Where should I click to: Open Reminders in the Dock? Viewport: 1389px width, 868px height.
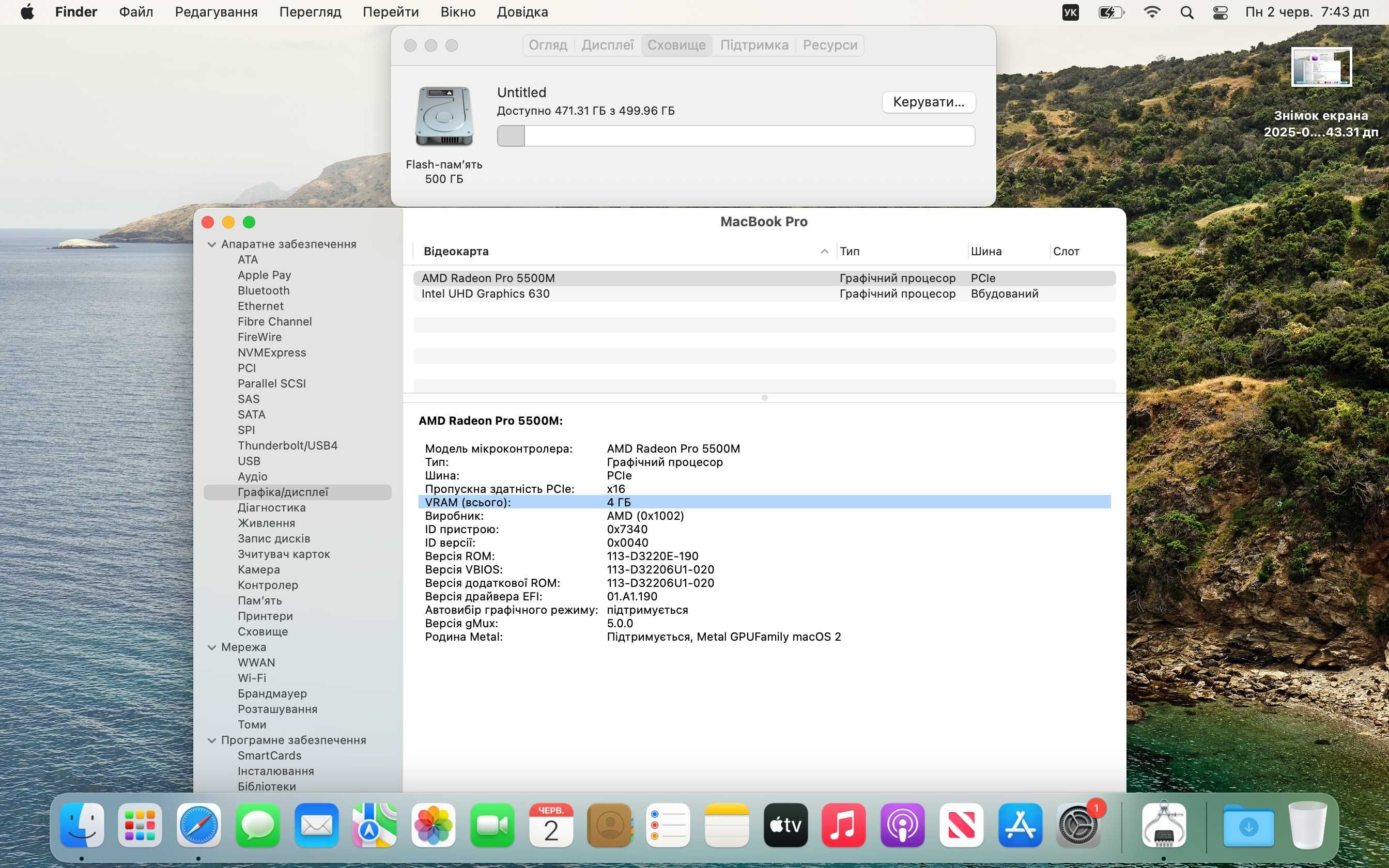tap(668, 826)
